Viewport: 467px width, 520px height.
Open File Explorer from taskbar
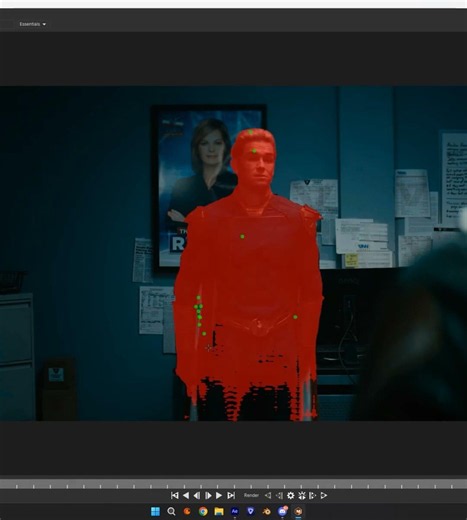tap(219, 511)
